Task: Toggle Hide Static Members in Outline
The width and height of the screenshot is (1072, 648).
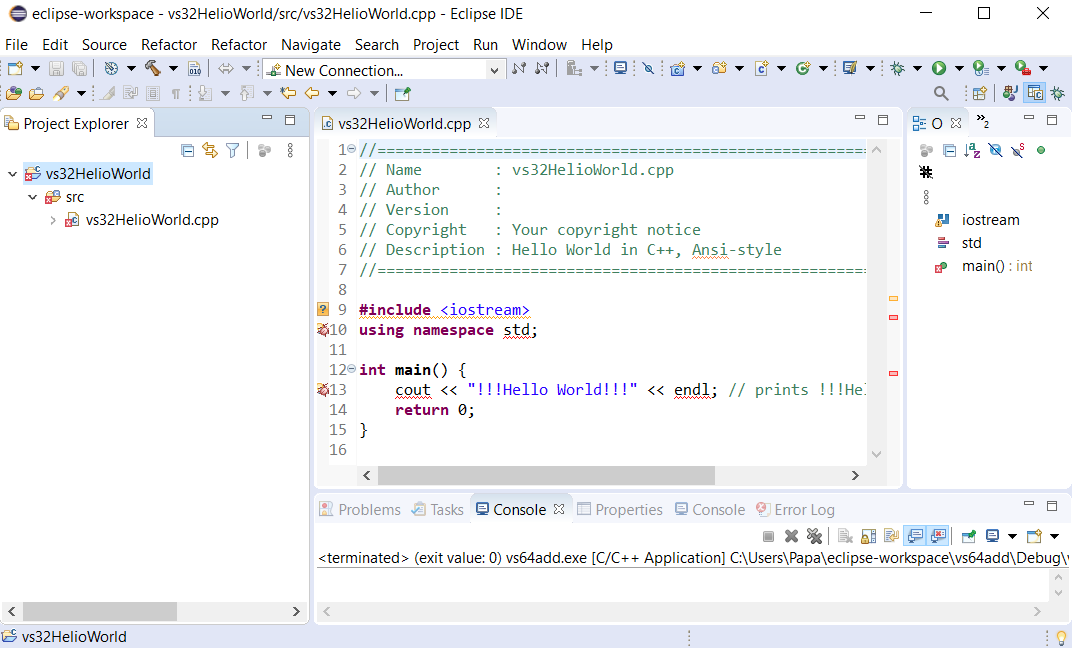Action: tap(1018, 150)
